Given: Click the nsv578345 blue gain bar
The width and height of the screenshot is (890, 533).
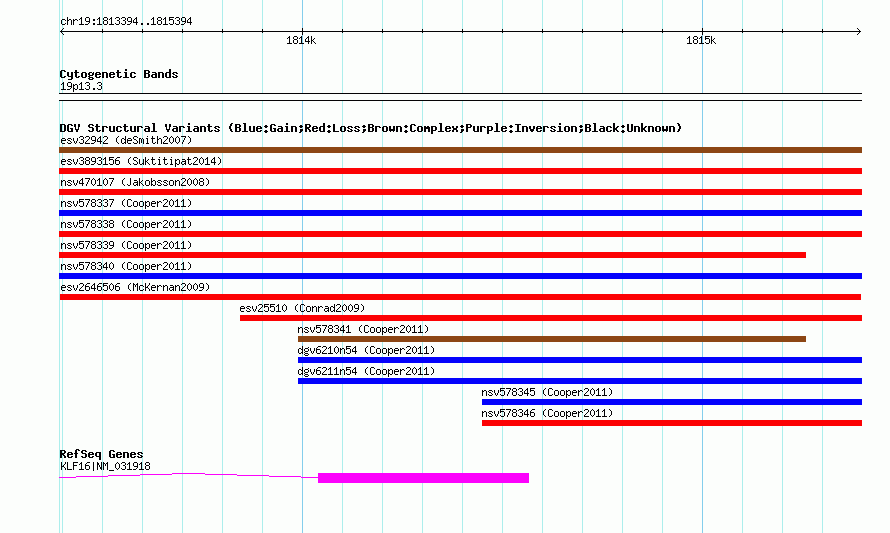Looking at the screenshot, I should (x=672, y=402).
